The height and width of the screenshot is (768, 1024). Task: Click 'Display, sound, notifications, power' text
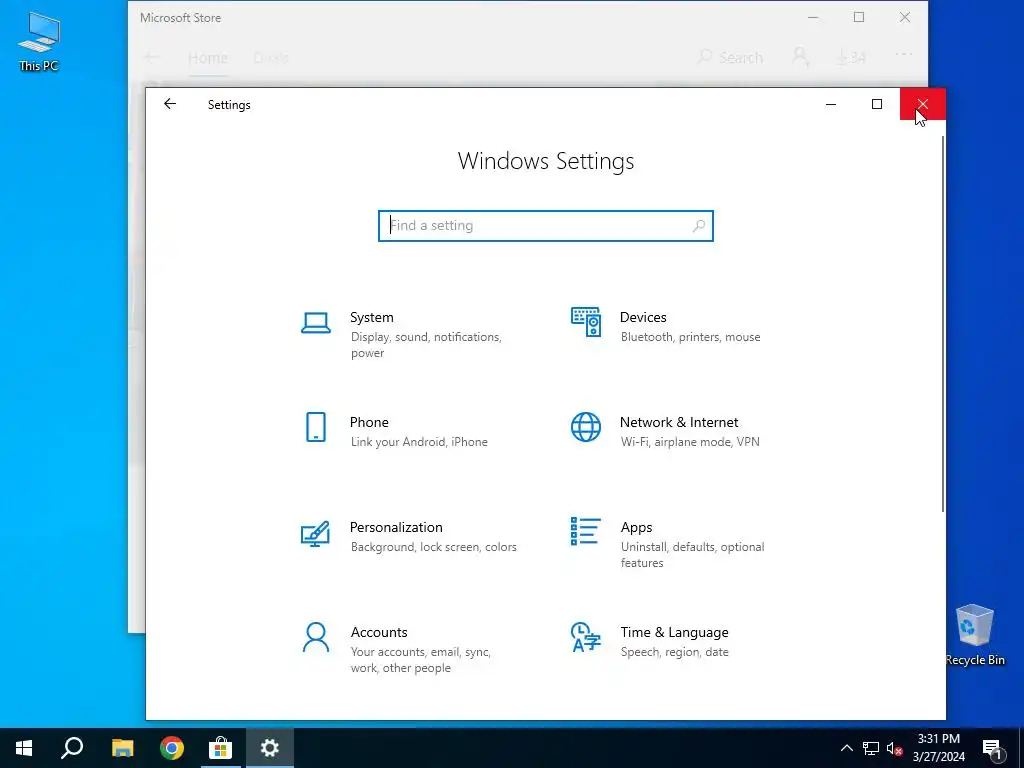(426, 345)
